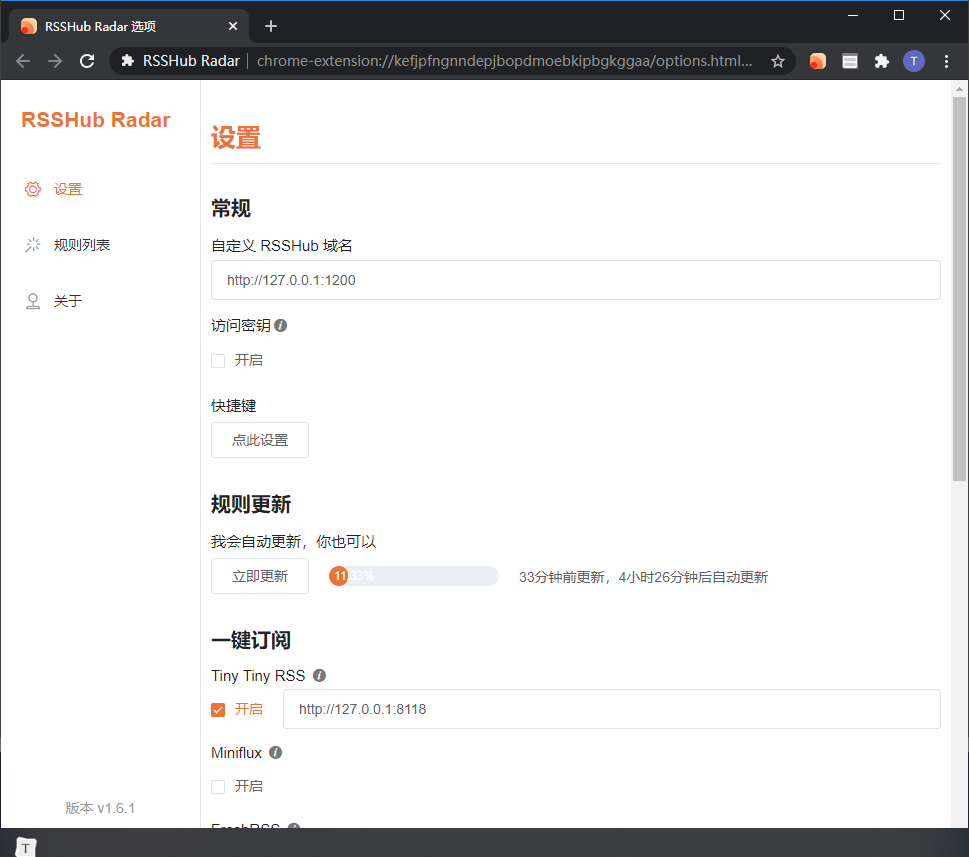The width and height of the screenshot is (969, 857).
Task: Open a new browser tab with plus button
Action: 271,26
